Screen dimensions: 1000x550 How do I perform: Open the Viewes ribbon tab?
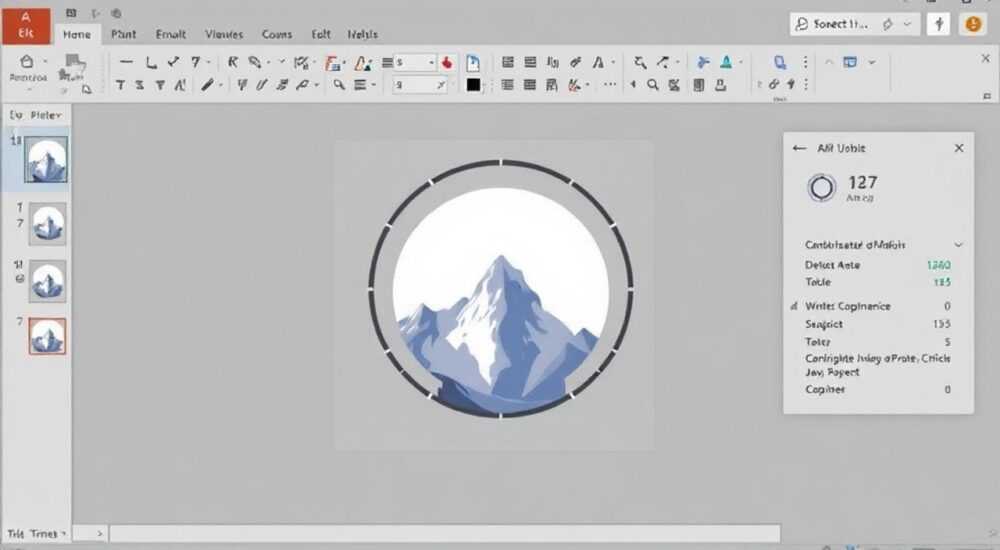click(x=224, y=34)
